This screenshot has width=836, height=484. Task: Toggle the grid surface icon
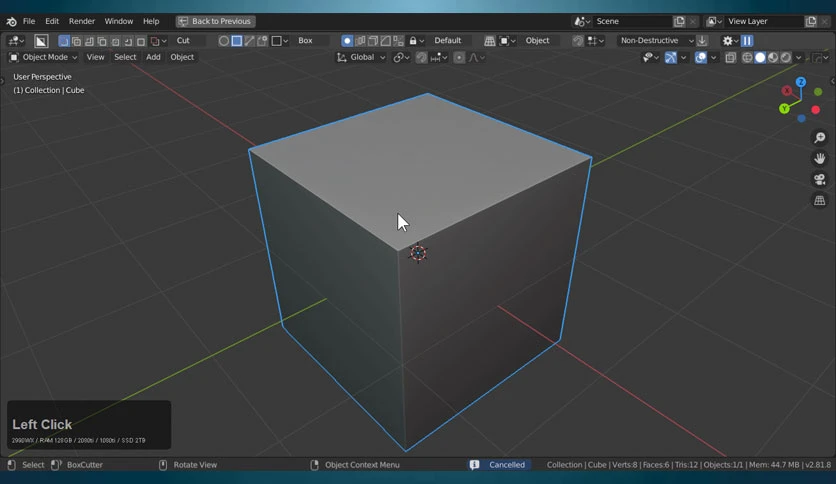(x=489, y=41)
